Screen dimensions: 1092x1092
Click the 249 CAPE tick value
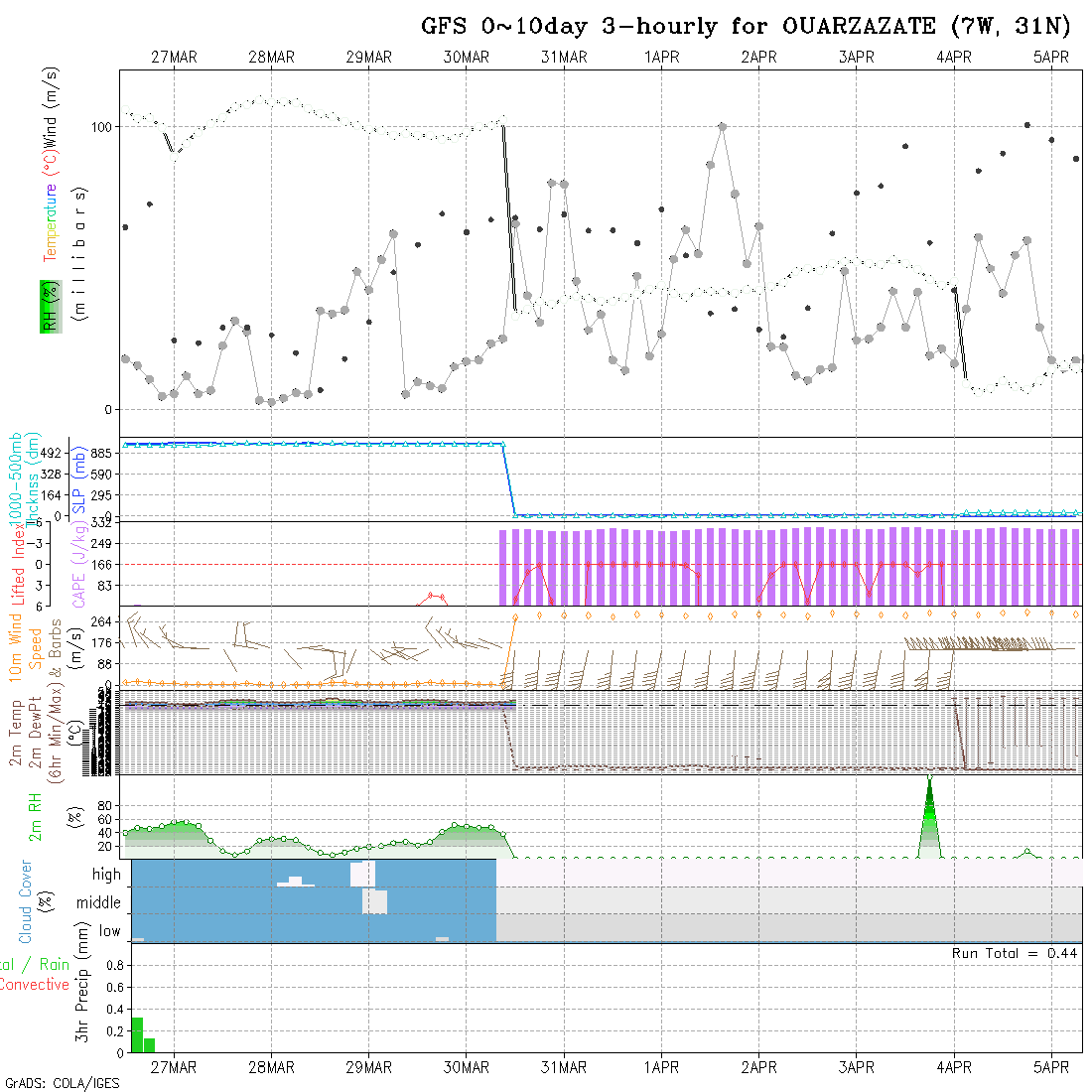coord(101,543)
